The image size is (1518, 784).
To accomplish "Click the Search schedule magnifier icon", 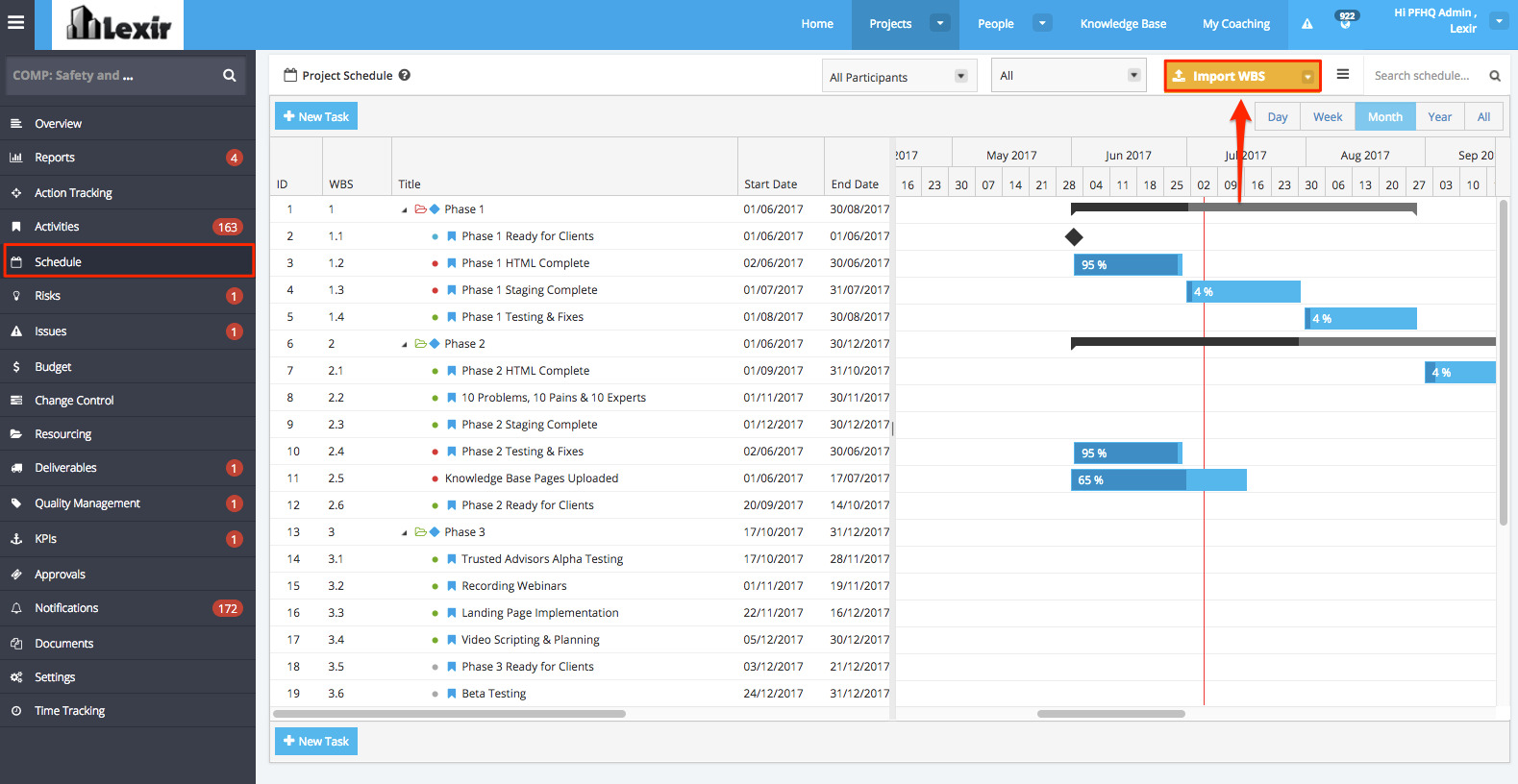I will point(1495,76).
